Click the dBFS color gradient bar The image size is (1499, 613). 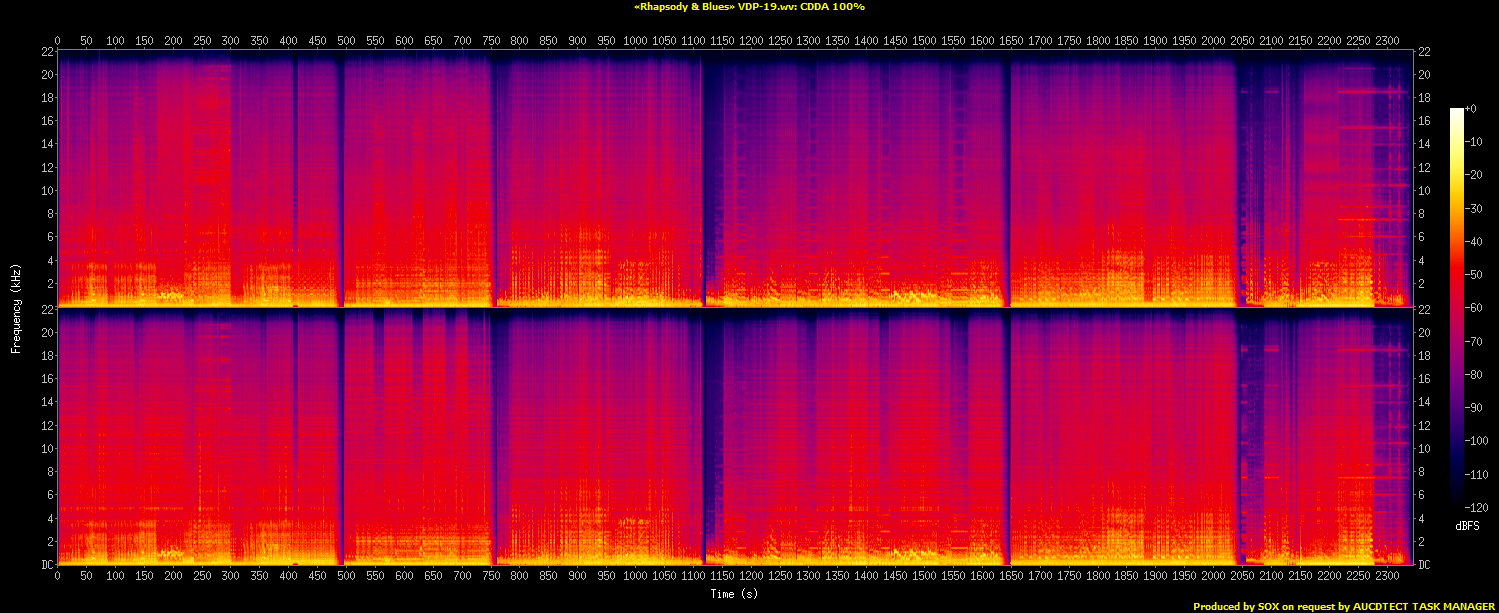tap(1457, 308)
